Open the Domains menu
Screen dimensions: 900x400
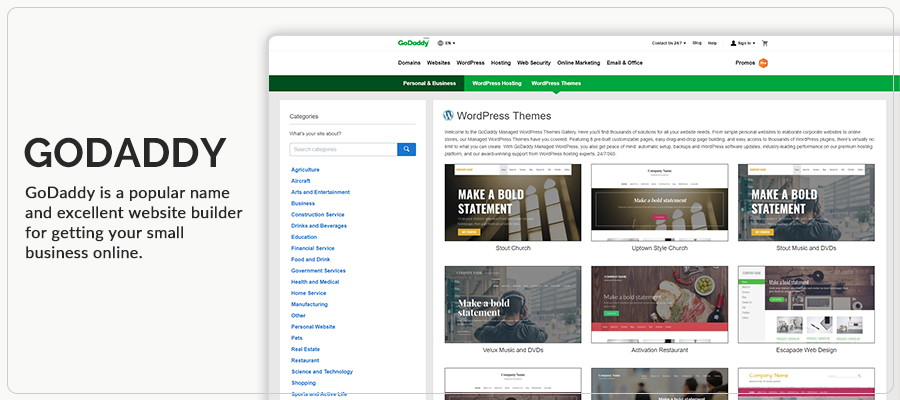point(409,63)
